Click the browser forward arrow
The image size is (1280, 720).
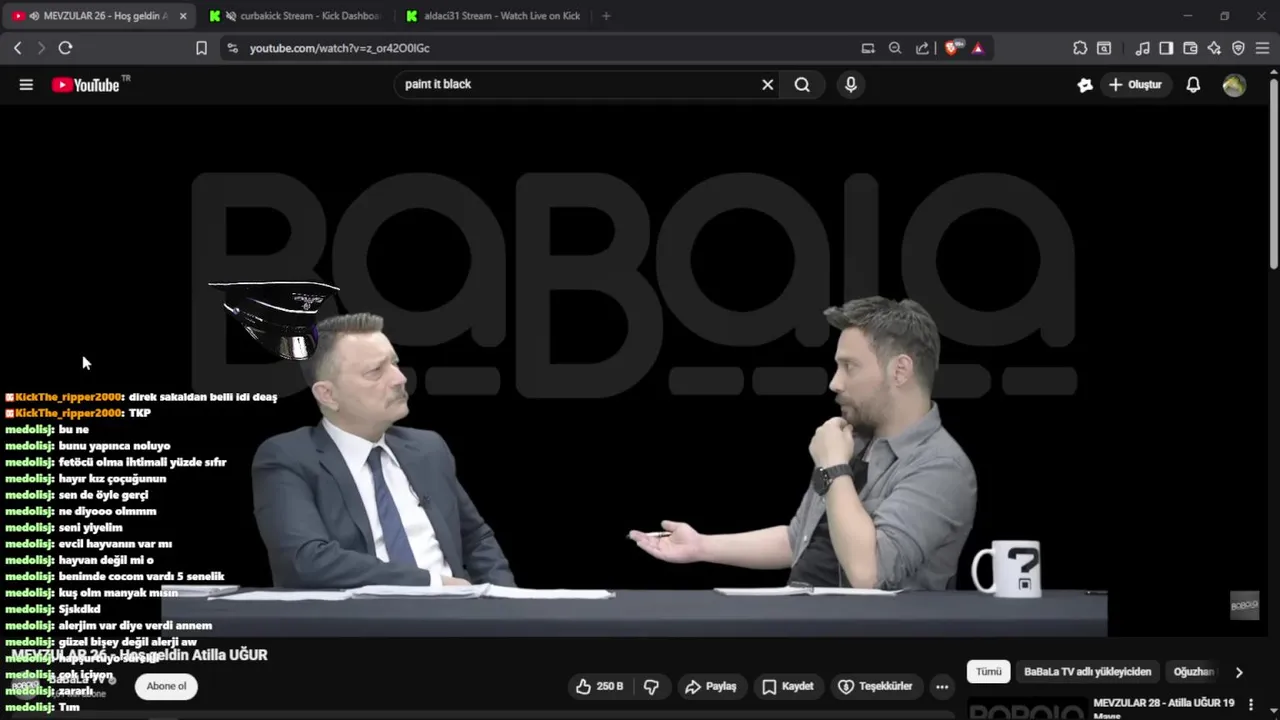pos(41,48)
